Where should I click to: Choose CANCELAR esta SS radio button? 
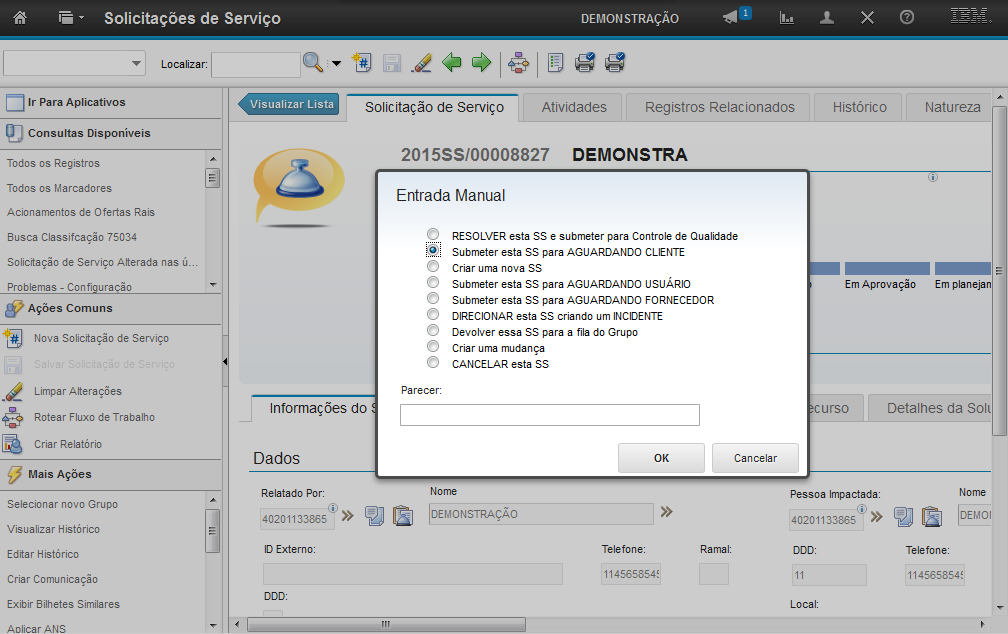pyautogui.click(x=433, y=364)
